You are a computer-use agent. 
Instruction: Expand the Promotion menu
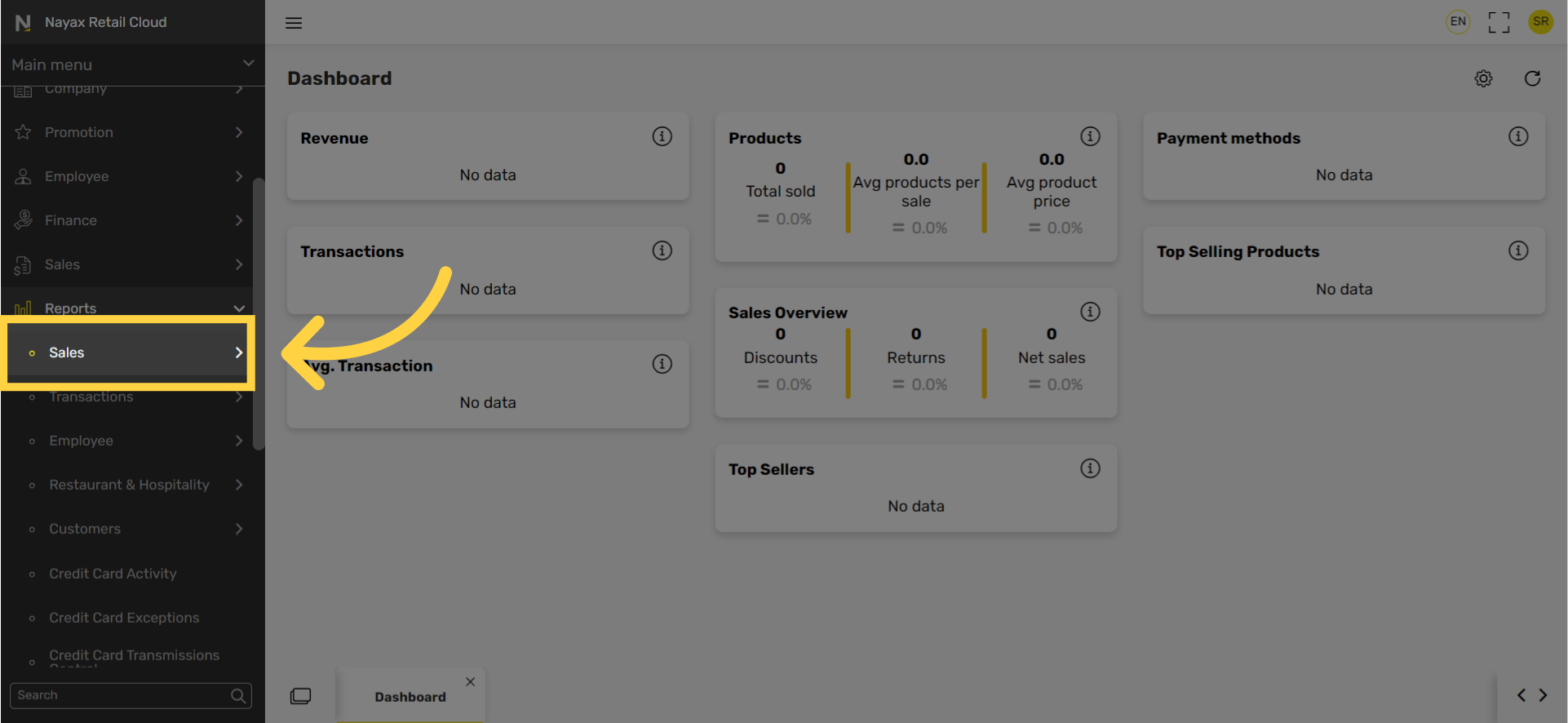[x=128, y=132]
